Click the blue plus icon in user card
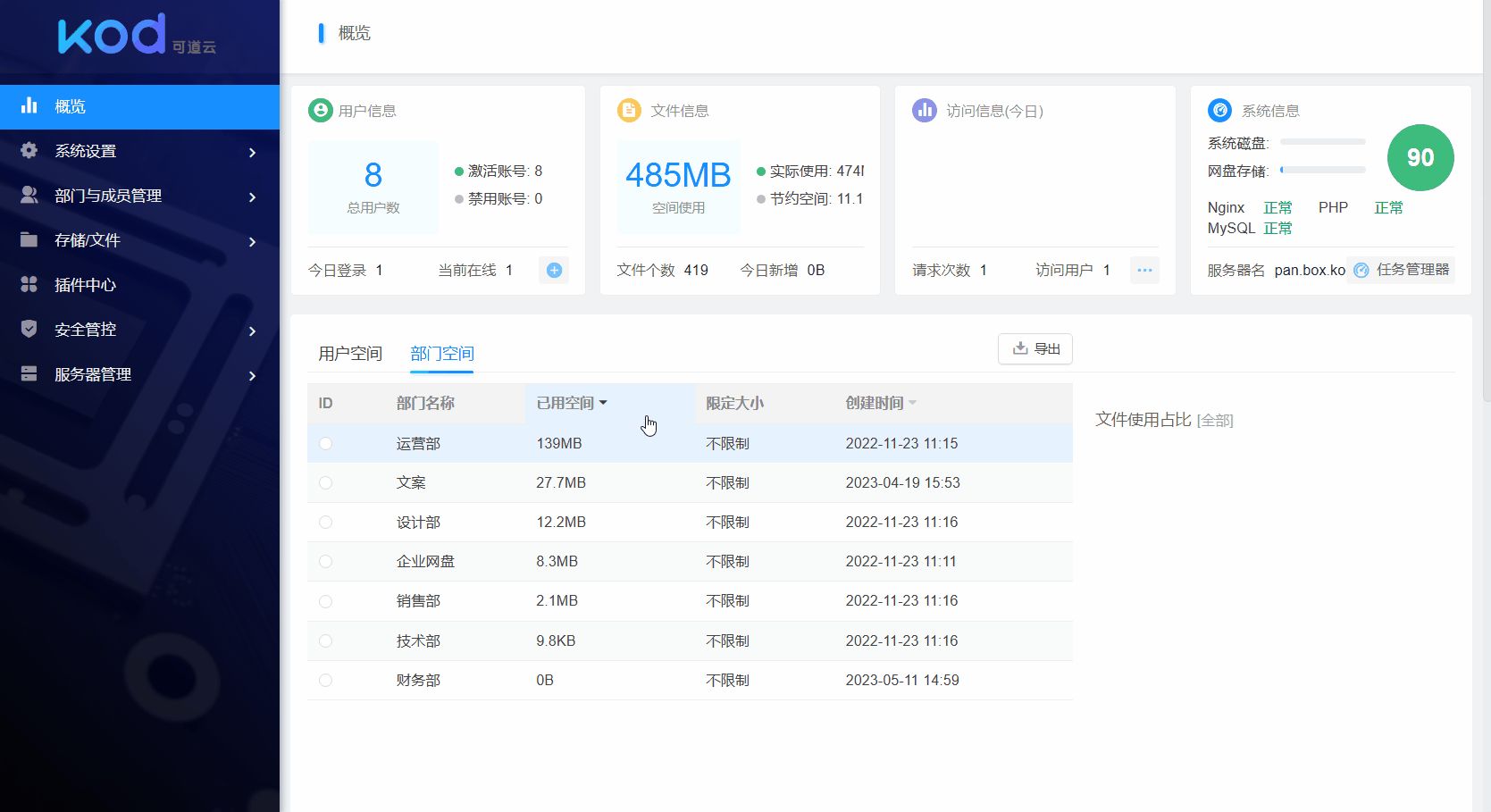 click(554, 270)
